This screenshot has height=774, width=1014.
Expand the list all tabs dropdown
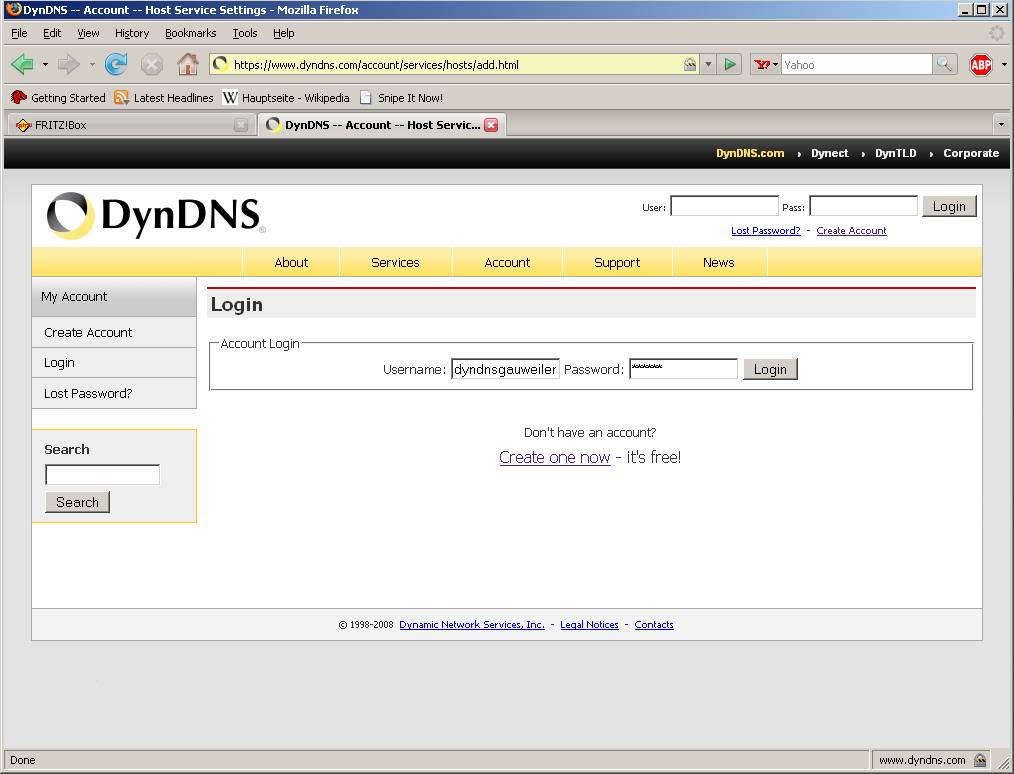pos(1001,125)
